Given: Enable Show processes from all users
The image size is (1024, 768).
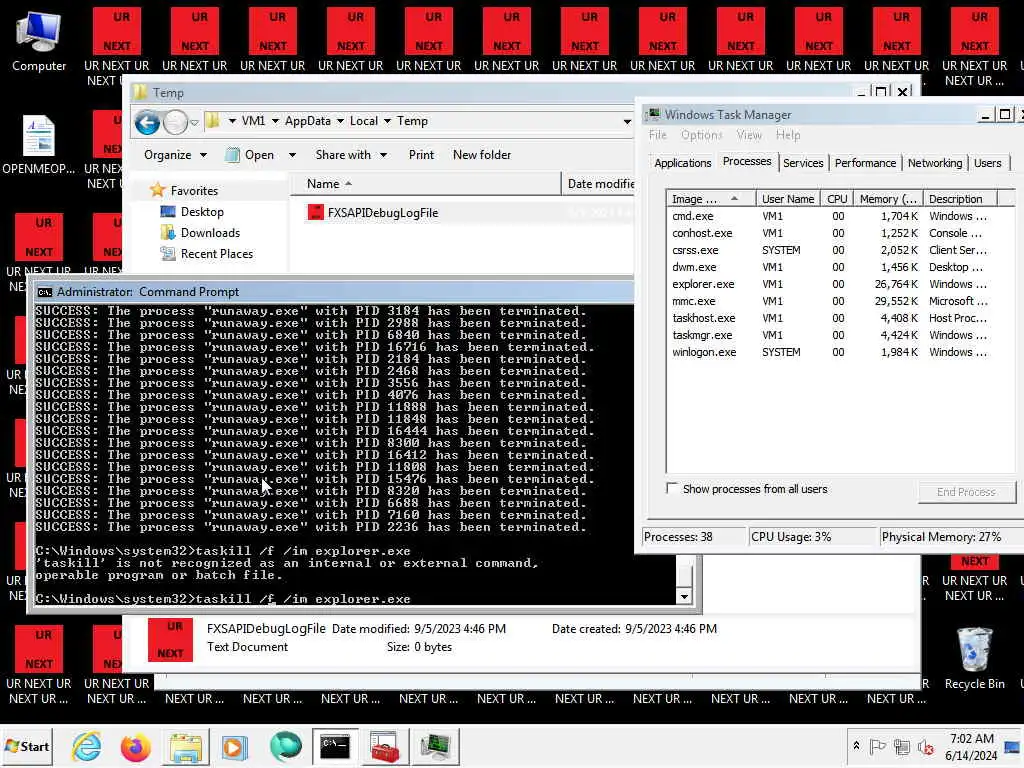Looking at the screenshot, I should point(671,488).
